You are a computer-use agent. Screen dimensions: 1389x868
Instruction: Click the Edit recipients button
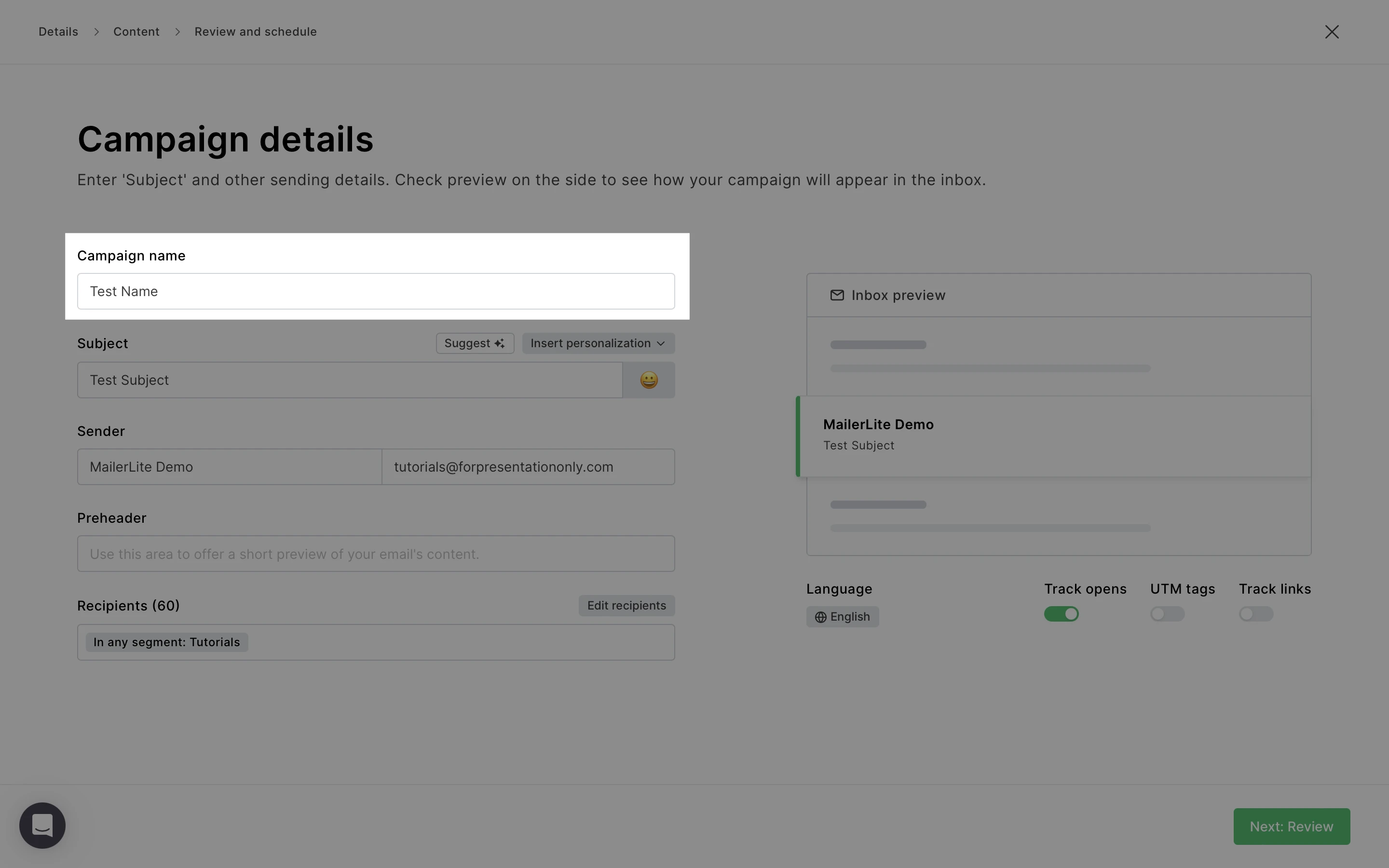[626, 606]
